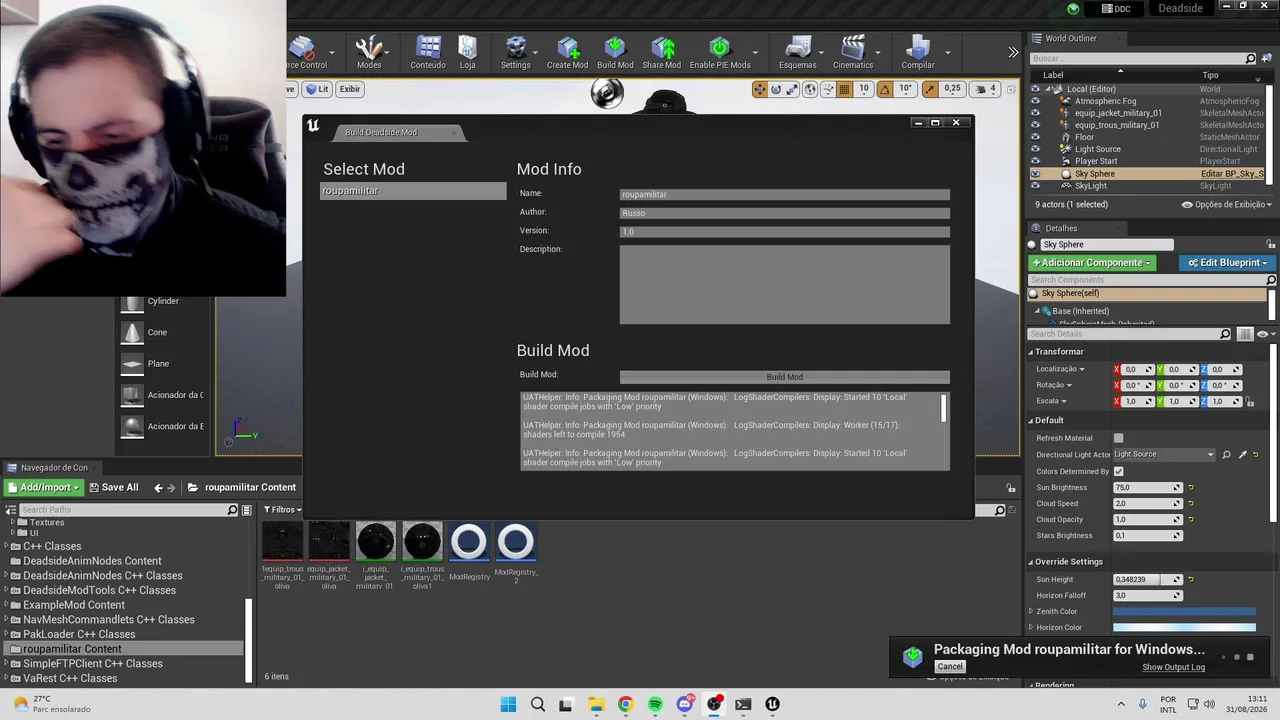Open Spotify from the taskbar
Viewport: 1280px width, 720px height.
[x=655, y=704]
